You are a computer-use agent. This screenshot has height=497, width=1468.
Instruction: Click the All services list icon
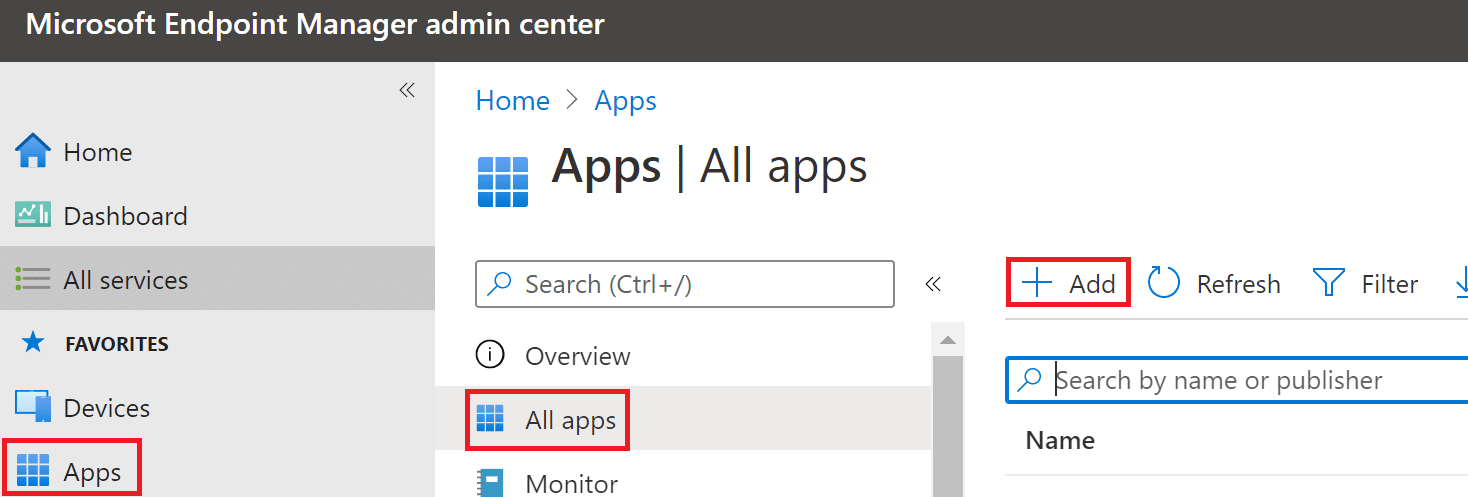pos(33,280)
